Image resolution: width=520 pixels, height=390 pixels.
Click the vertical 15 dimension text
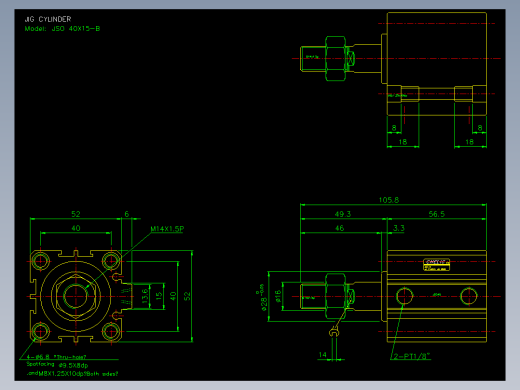point(159,296)
